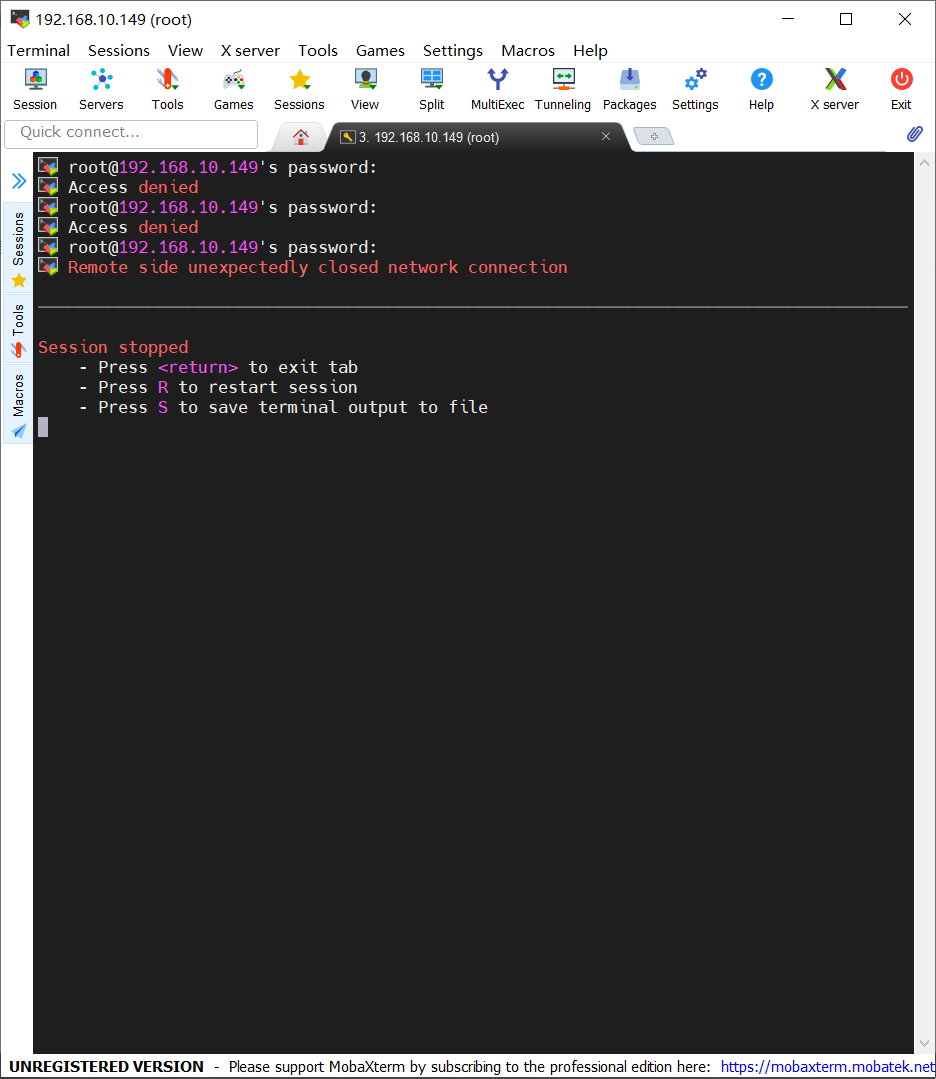Viewport: 936px width, 1079px height.
Task: Focus the Quick connect input field
Action: click(x=131, y=133)
